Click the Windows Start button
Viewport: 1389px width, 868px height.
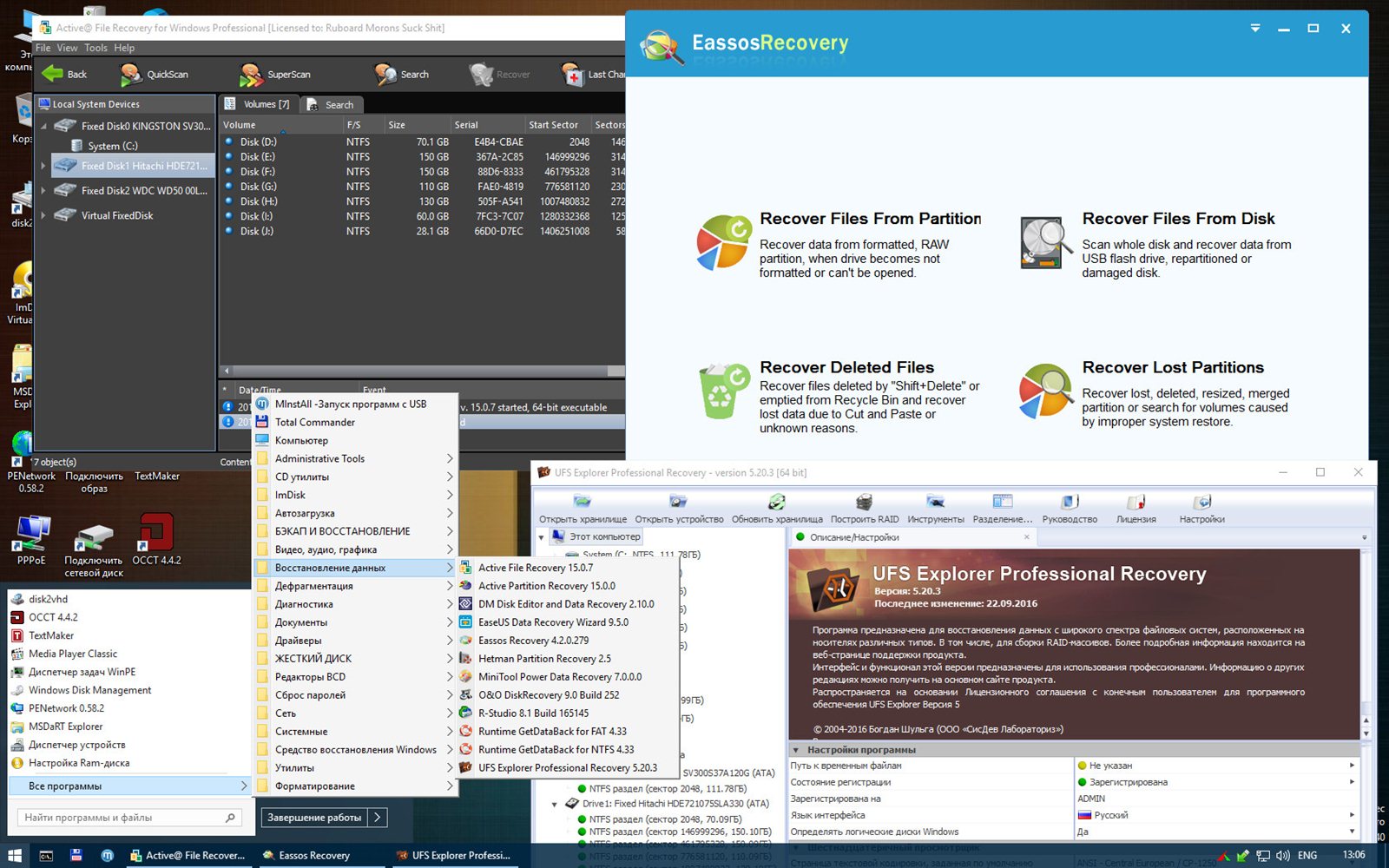click(15, 855)
